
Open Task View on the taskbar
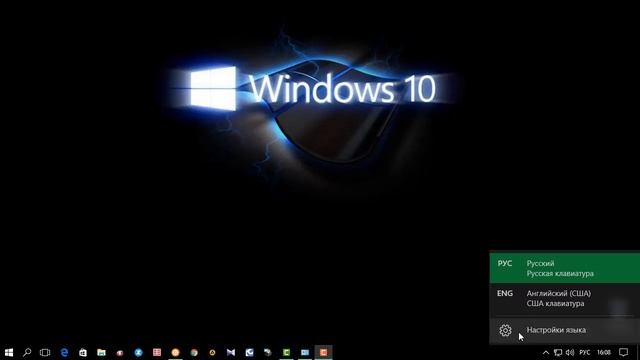pyautogui.click(x=45, y=352)
